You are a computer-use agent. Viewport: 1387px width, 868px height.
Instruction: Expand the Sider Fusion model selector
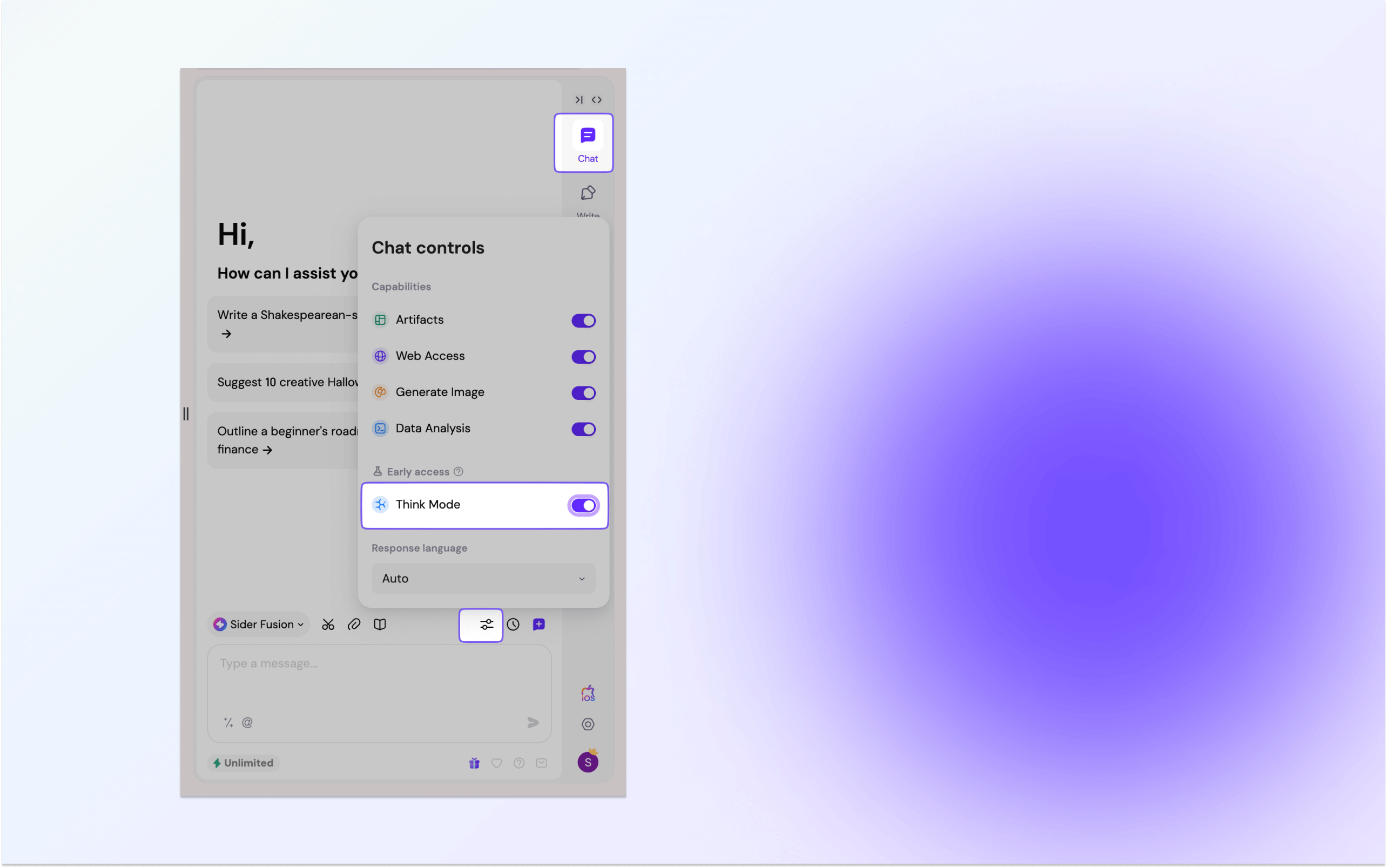[x=258, y=625]
